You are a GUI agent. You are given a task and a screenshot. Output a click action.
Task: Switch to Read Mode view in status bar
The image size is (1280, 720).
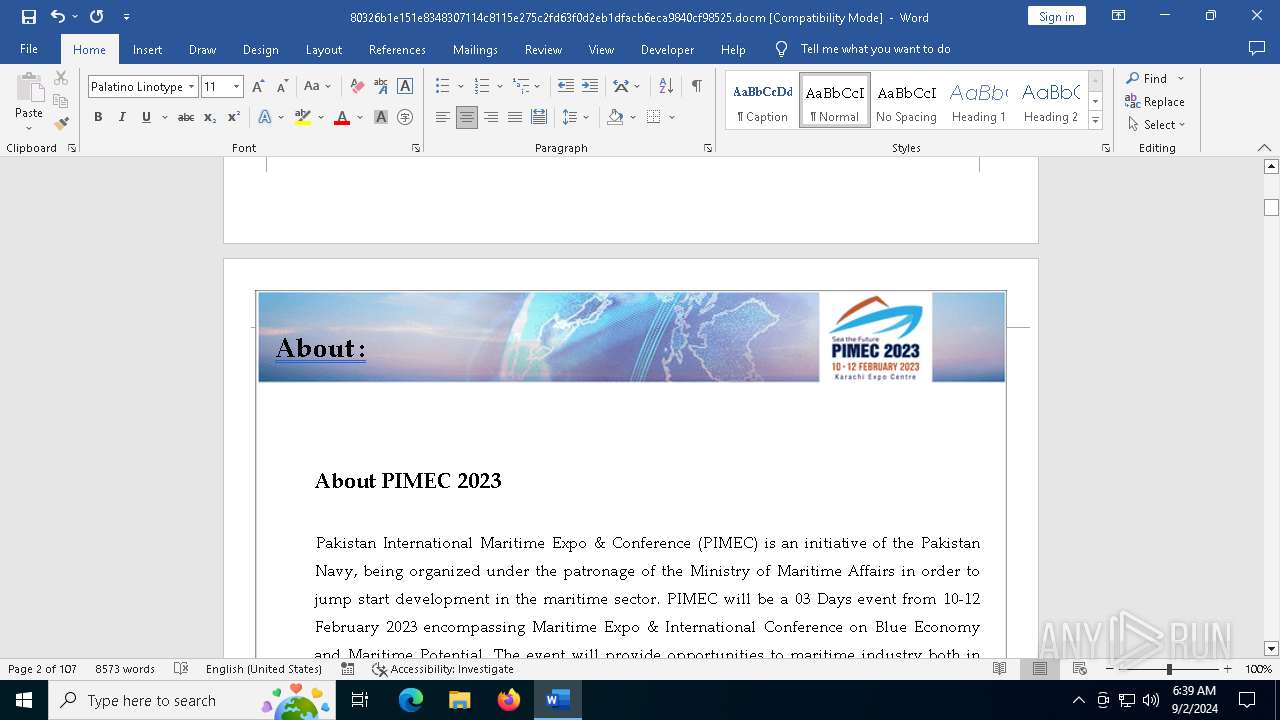point(1000,669)
